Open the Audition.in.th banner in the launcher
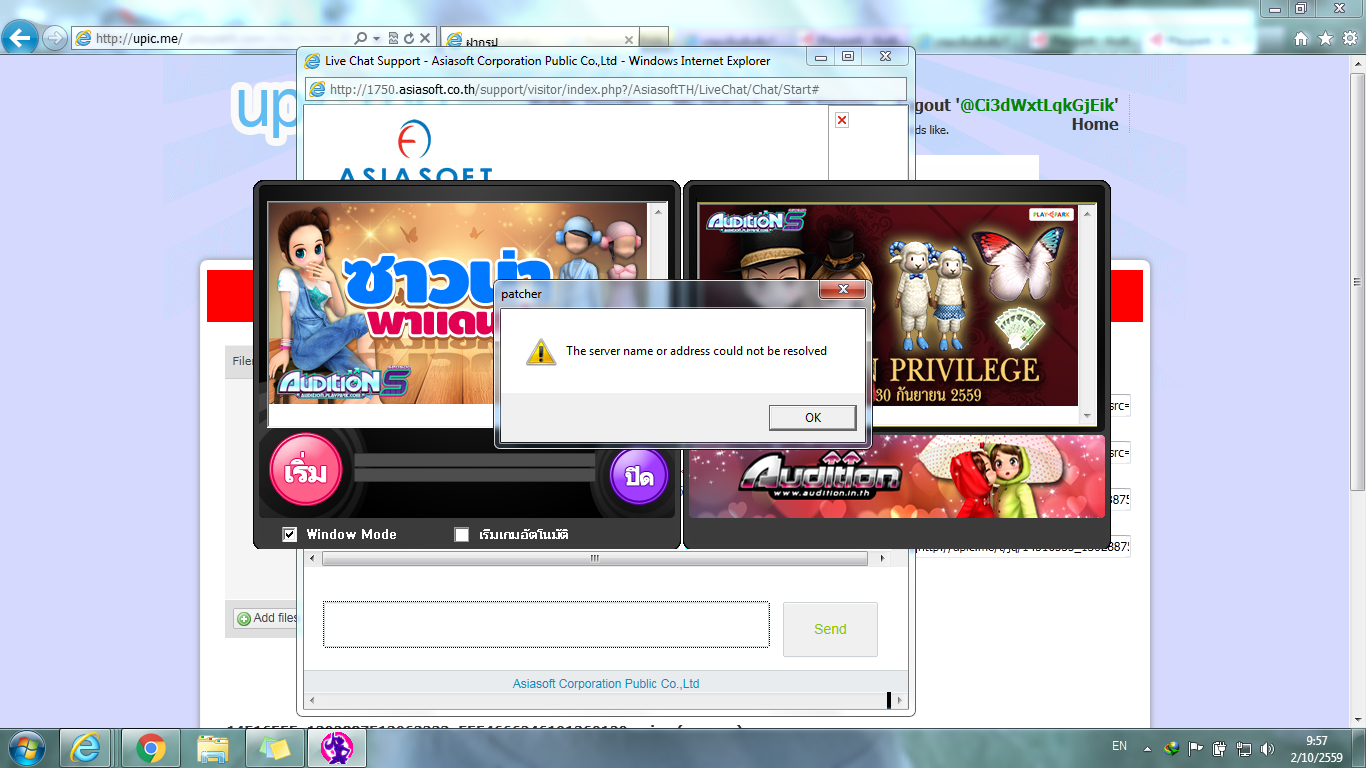Image resolution: width=1366 pixels, height=768 pixels. [x=897, y=476]
